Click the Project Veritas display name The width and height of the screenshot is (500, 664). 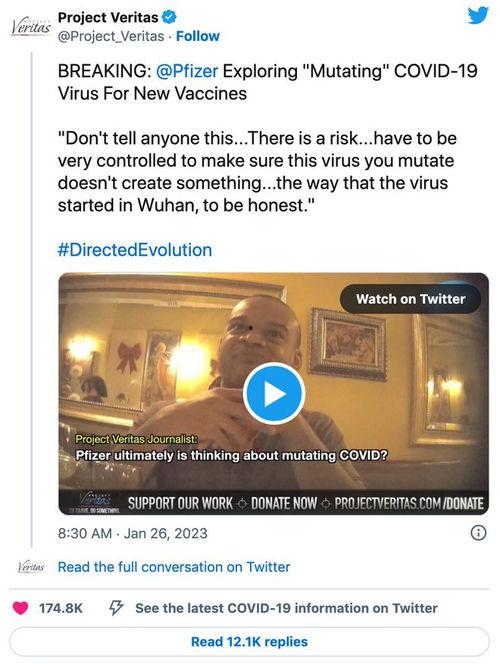click(x=108, y=17)
